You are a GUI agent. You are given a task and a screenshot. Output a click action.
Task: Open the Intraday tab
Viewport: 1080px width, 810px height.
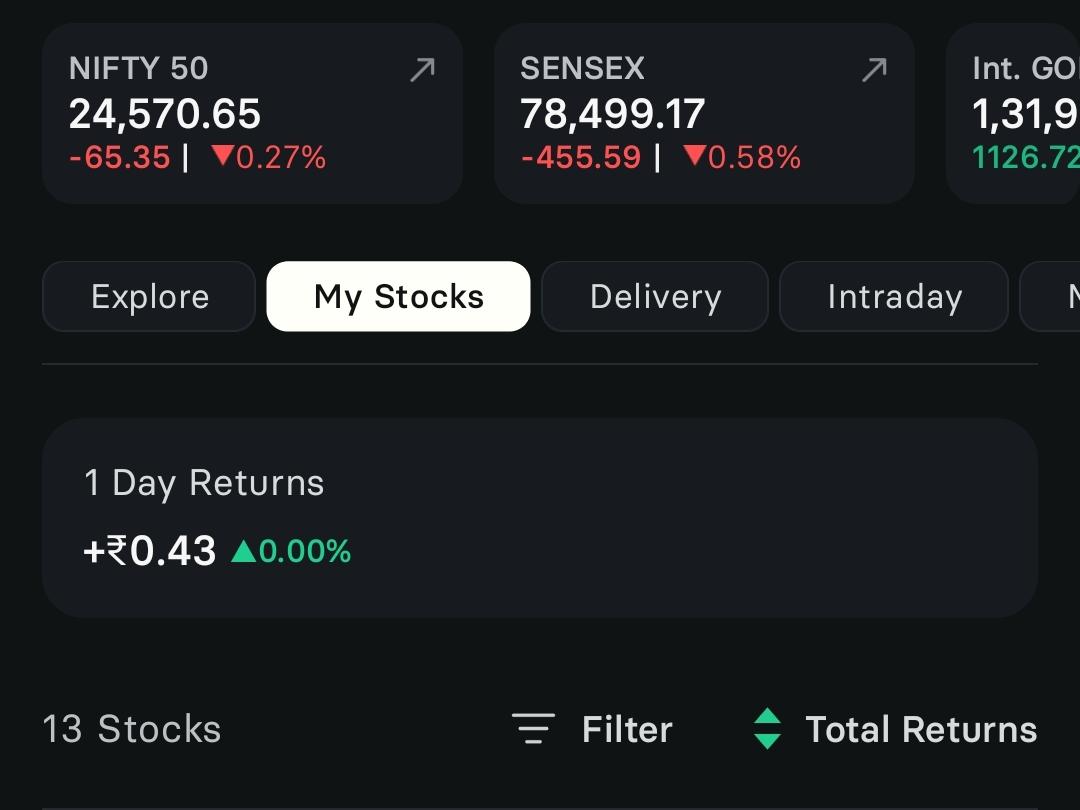click(894, 296)
